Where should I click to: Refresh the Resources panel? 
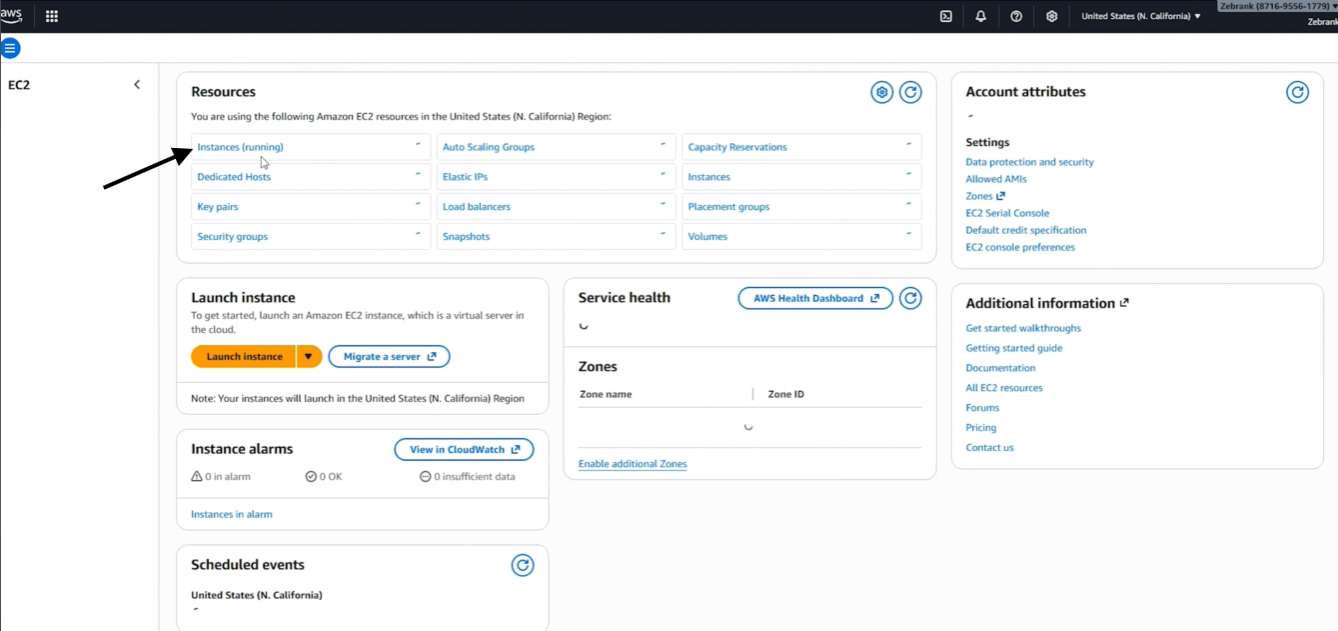(x=910, y=92)
